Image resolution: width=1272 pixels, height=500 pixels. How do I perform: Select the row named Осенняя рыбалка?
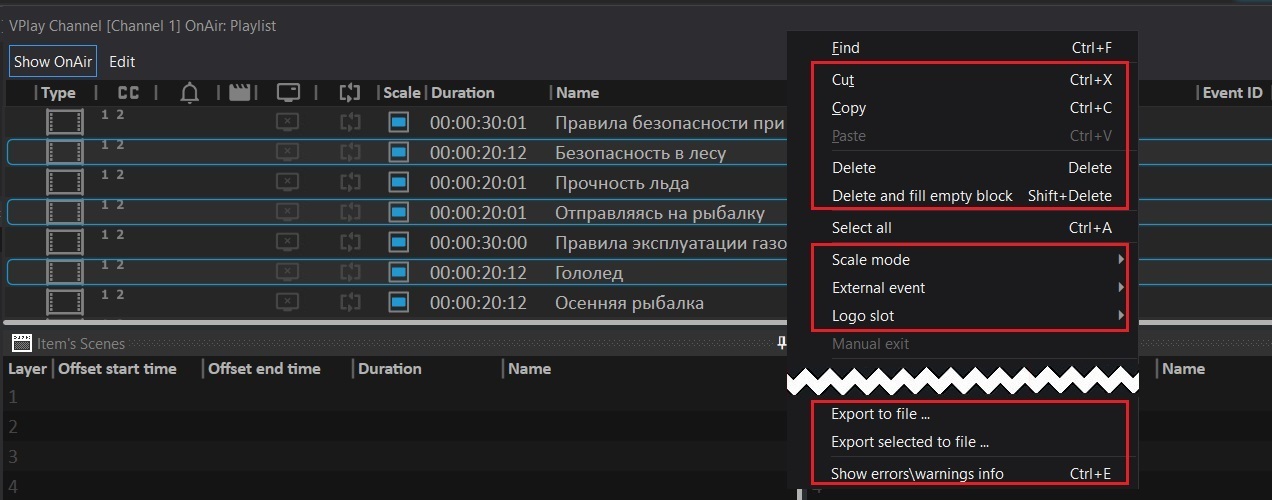point(396,303)
